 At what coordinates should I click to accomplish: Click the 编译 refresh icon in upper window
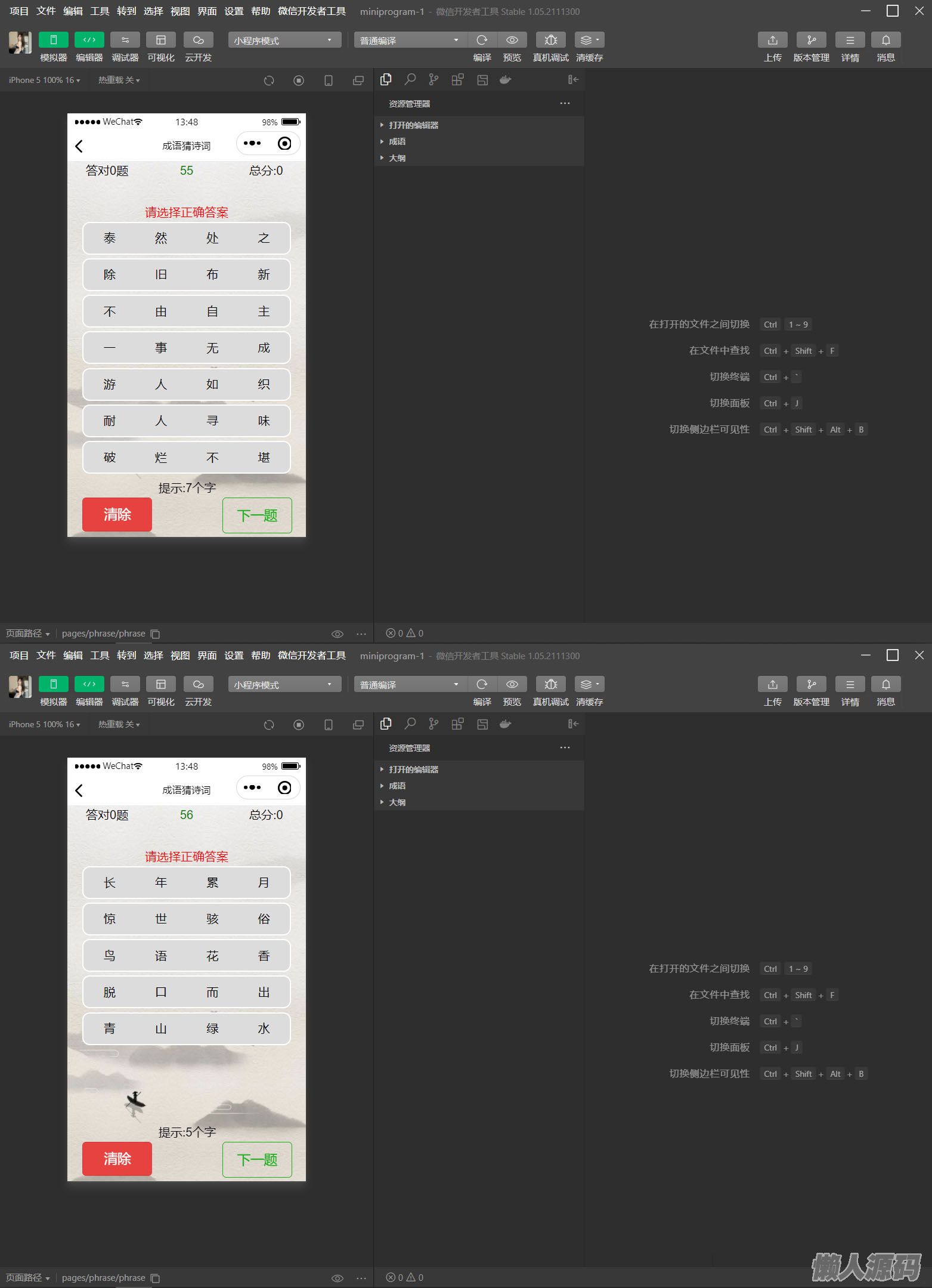tap(482, 40)
